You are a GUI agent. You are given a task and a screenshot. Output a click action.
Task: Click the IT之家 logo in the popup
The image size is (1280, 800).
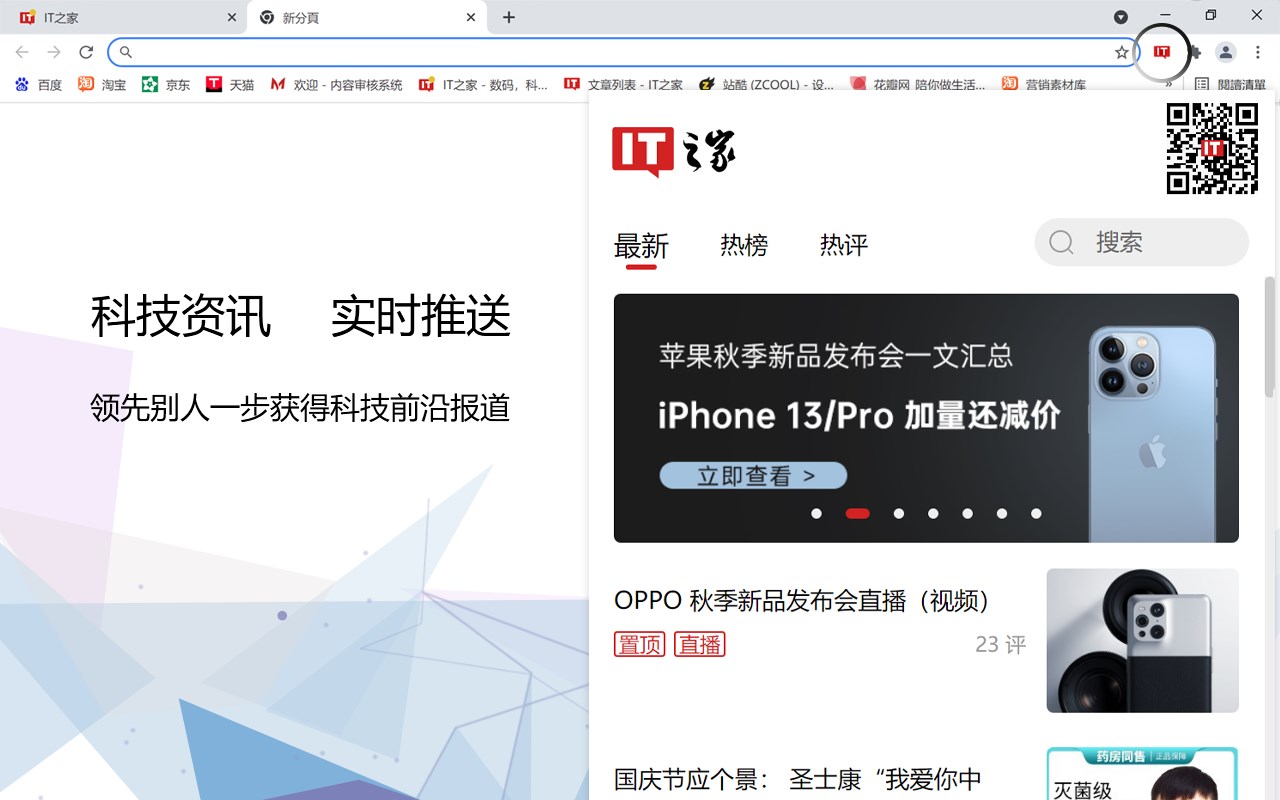674,152
